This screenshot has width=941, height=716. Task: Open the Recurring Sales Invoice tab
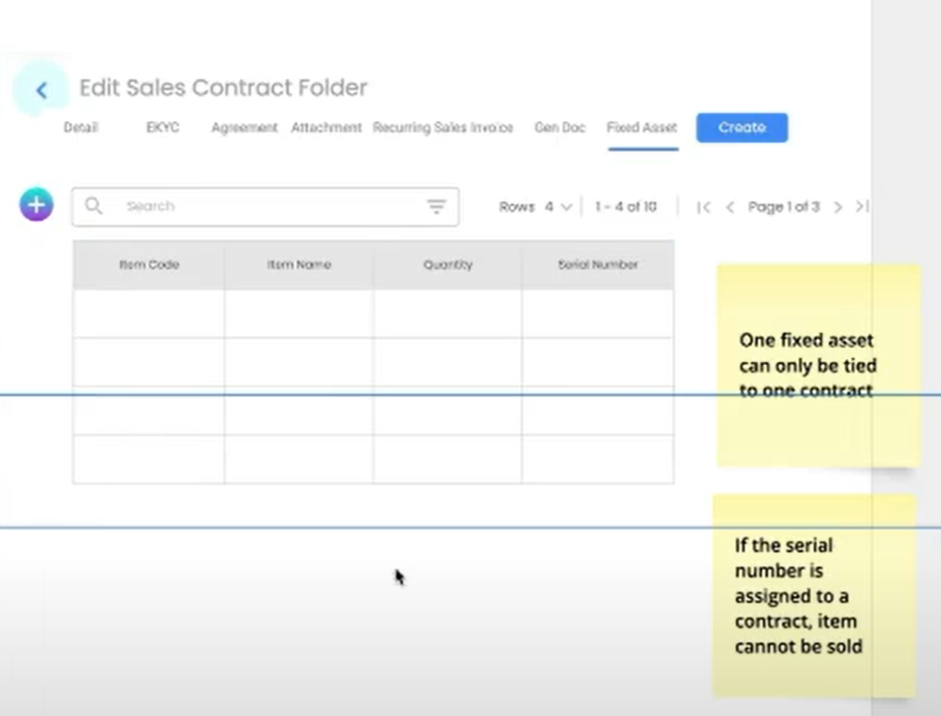(443, 128)
